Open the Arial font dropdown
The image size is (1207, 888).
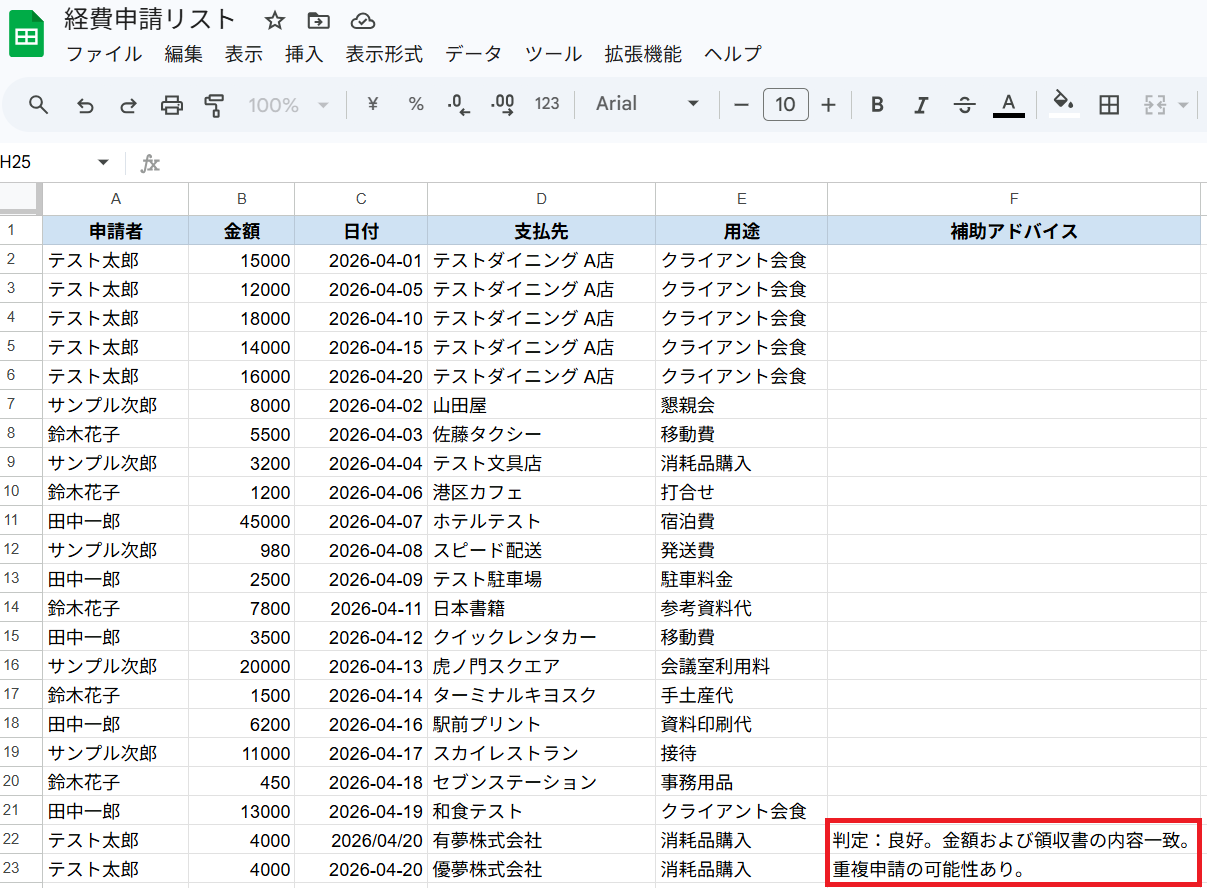click(x=647, y=104)
